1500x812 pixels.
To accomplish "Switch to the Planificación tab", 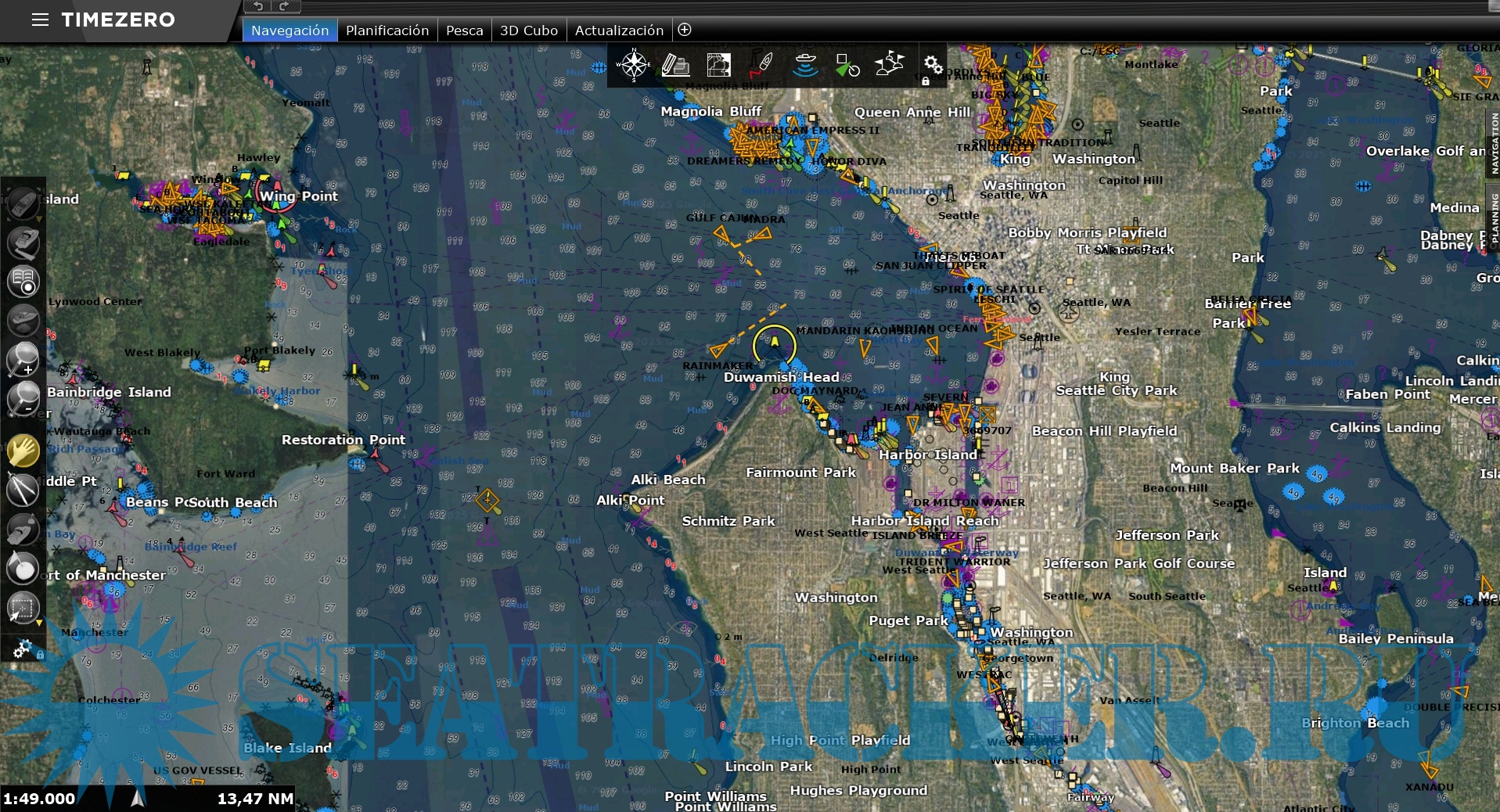I will click(387, 31).
